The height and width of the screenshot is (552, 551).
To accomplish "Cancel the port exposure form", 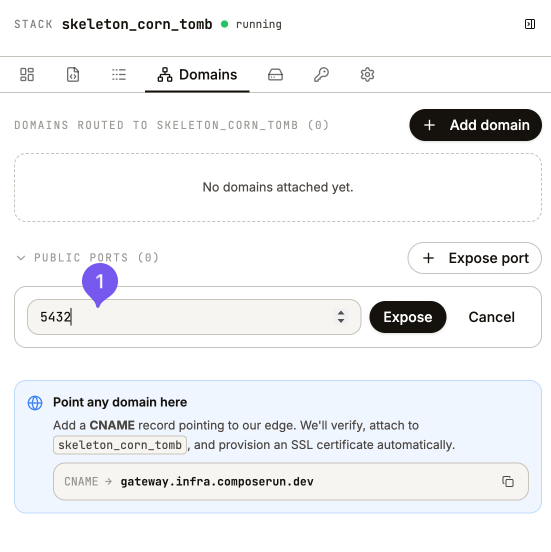I will 491,317.
